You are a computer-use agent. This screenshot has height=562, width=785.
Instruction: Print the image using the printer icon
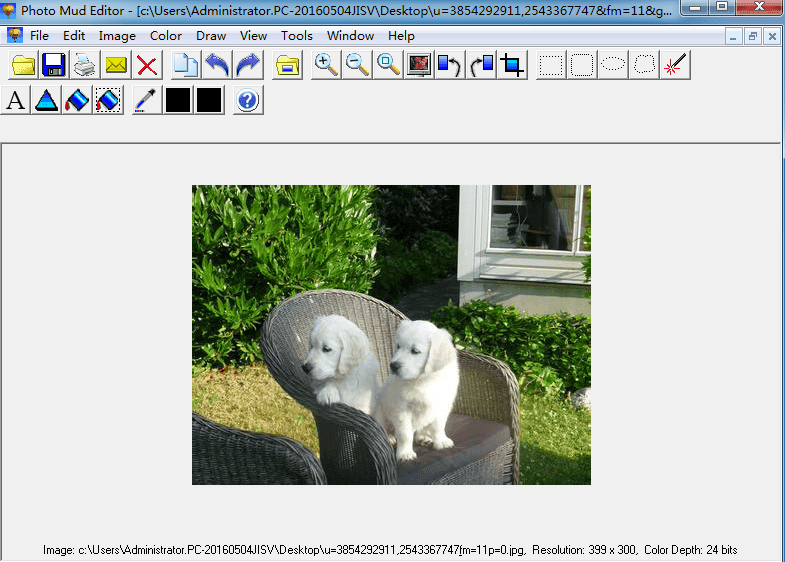pyautogui.click(x=85, y=66)
